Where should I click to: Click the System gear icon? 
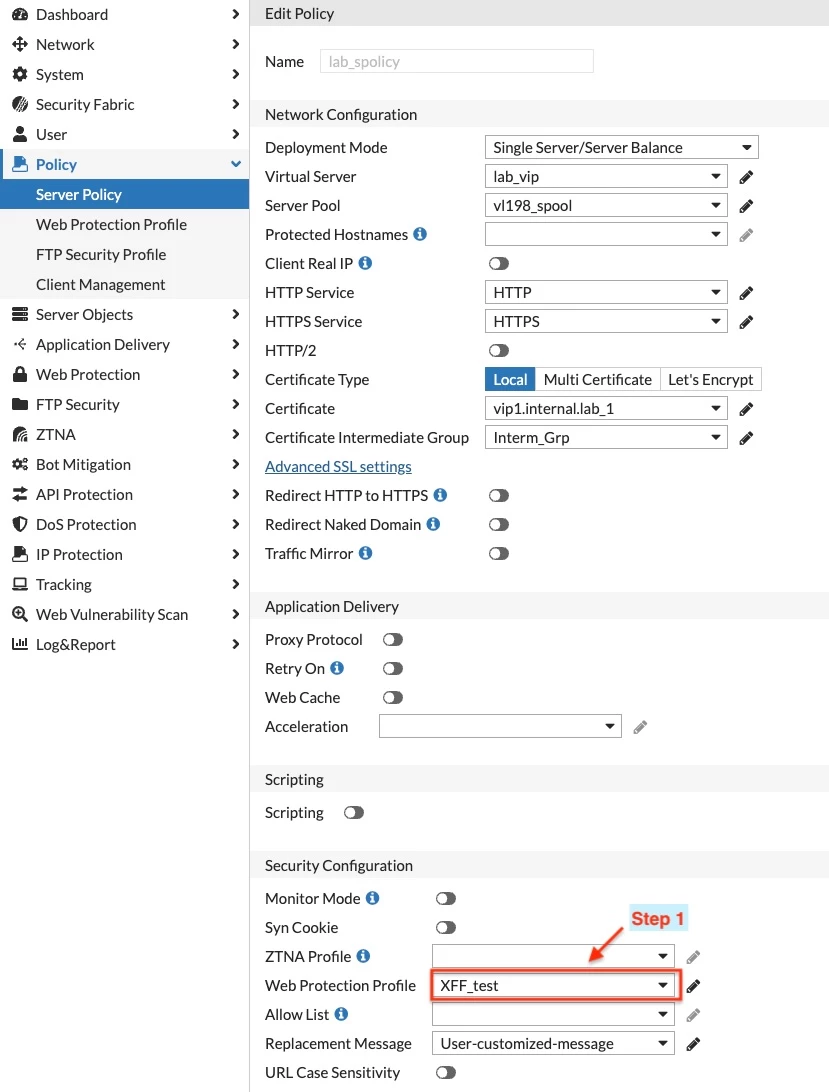point(20,74)
